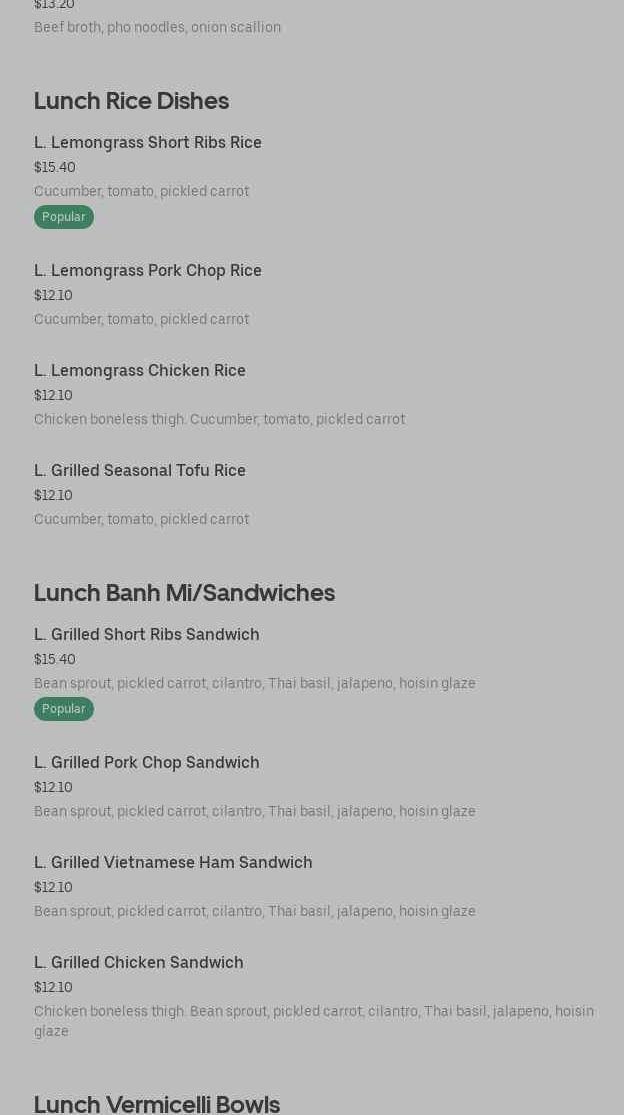Open L. Grilled Seasonal Tofu Rice
Image resolution: width=624 pixels, height=1115 pixels.
tap(140, 471)
